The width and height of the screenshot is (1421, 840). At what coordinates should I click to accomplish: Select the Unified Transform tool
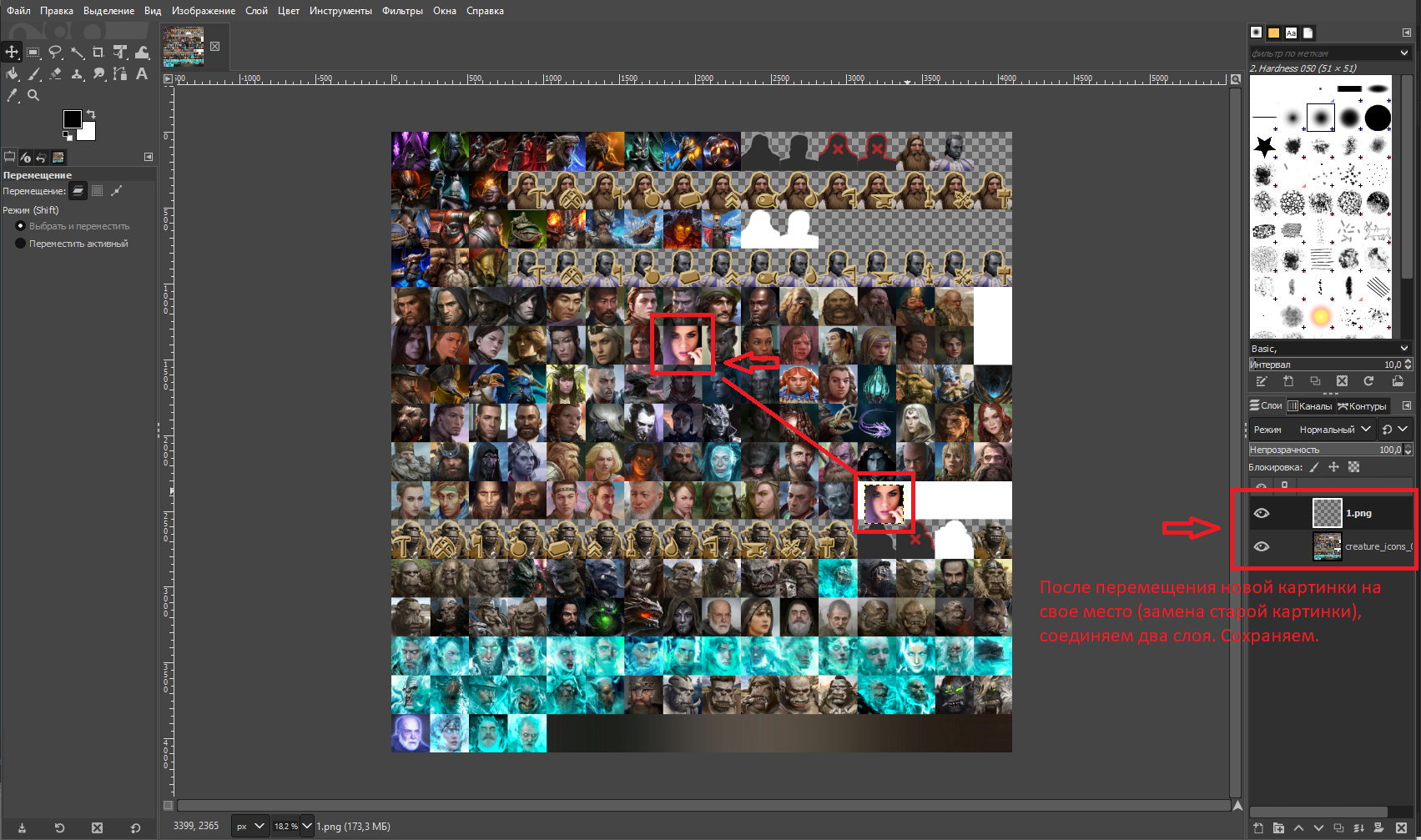tap(120, 52)
